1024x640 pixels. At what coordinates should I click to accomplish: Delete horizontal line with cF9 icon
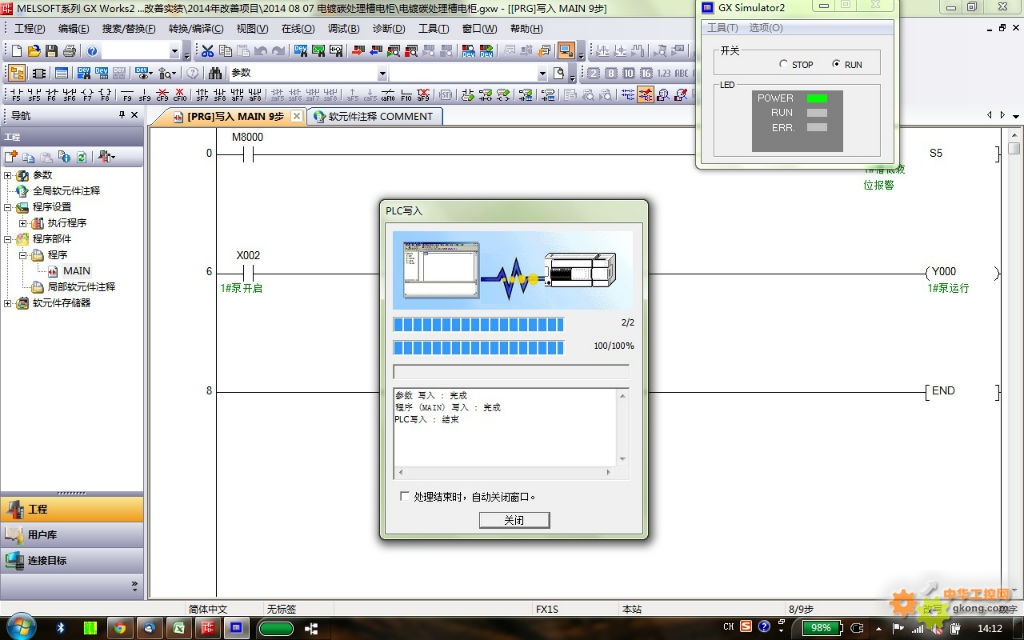click(163, 95)
